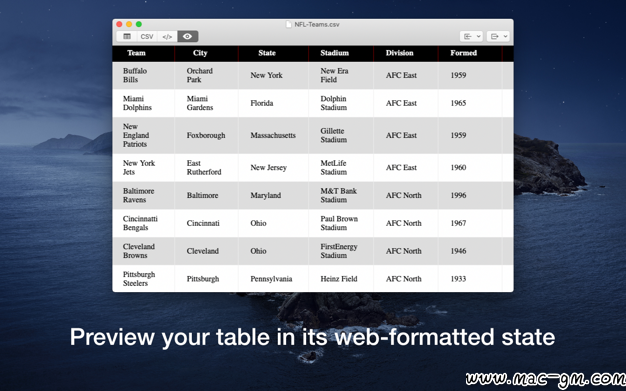Select the Orchard Park cell

point(206,75)
